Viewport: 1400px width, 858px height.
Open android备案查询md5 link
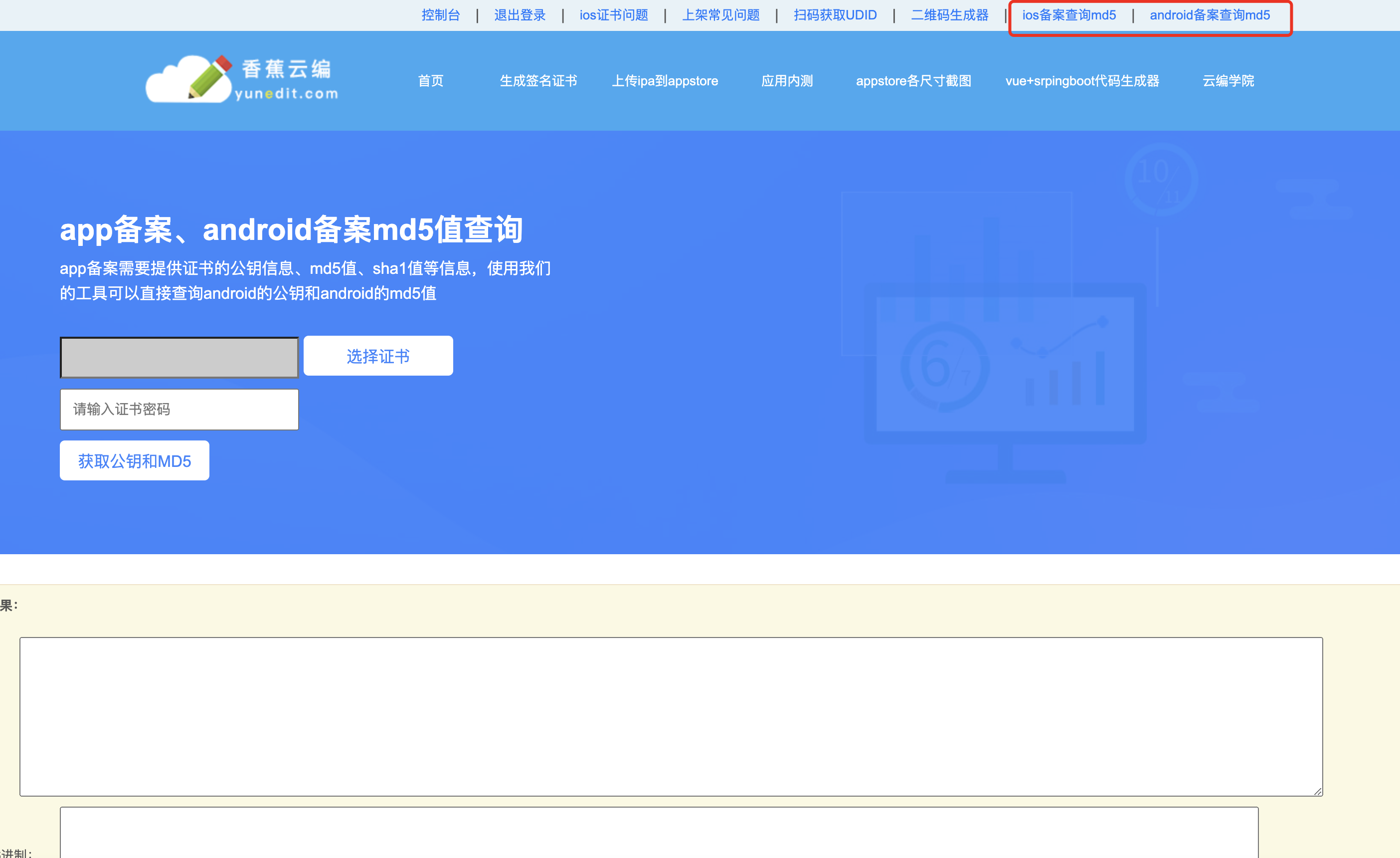click(1210, 15)
